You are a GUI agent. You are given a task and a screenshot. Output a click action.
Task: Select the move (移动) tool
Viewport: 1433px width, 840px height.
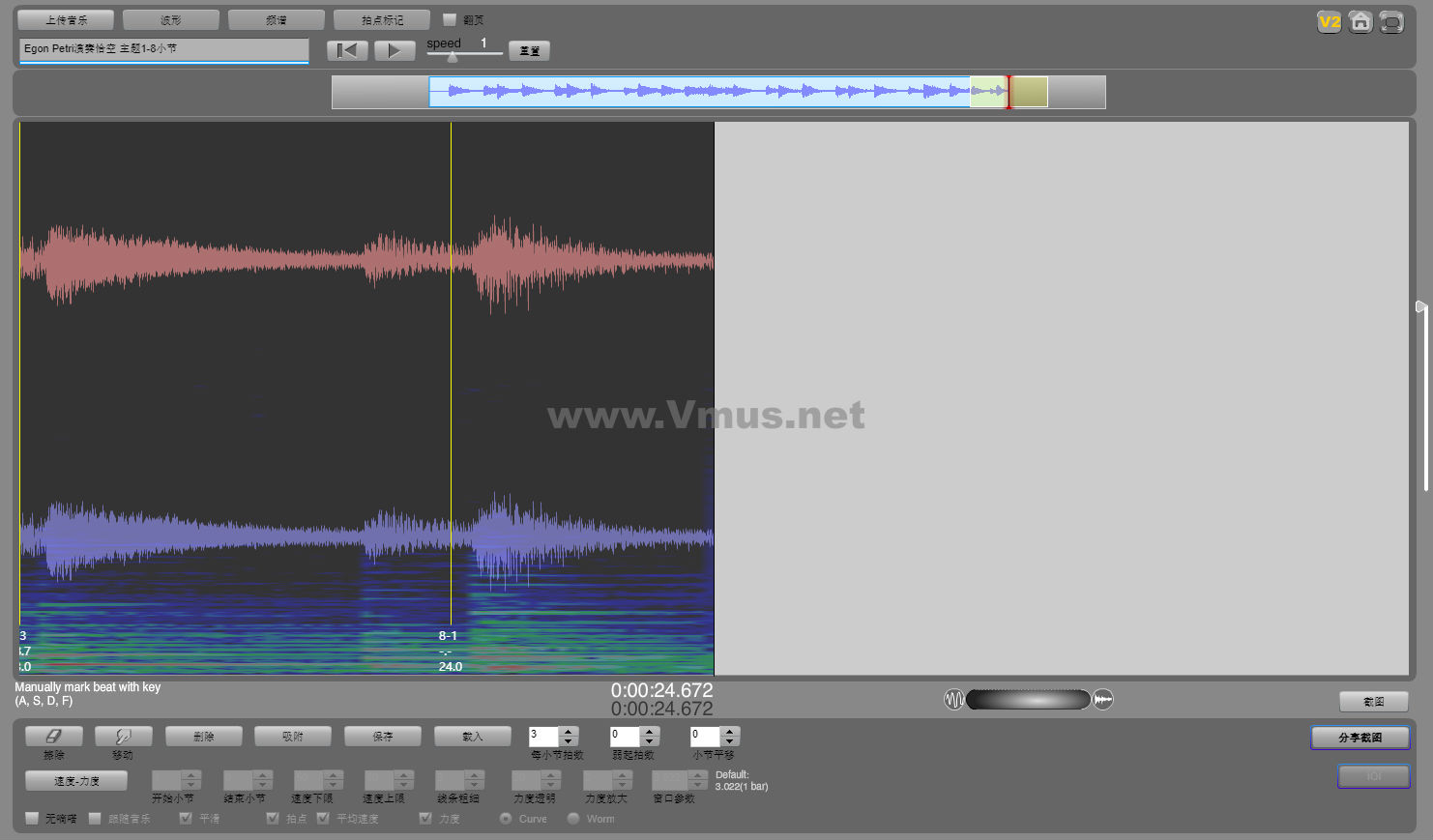[124, 737]
